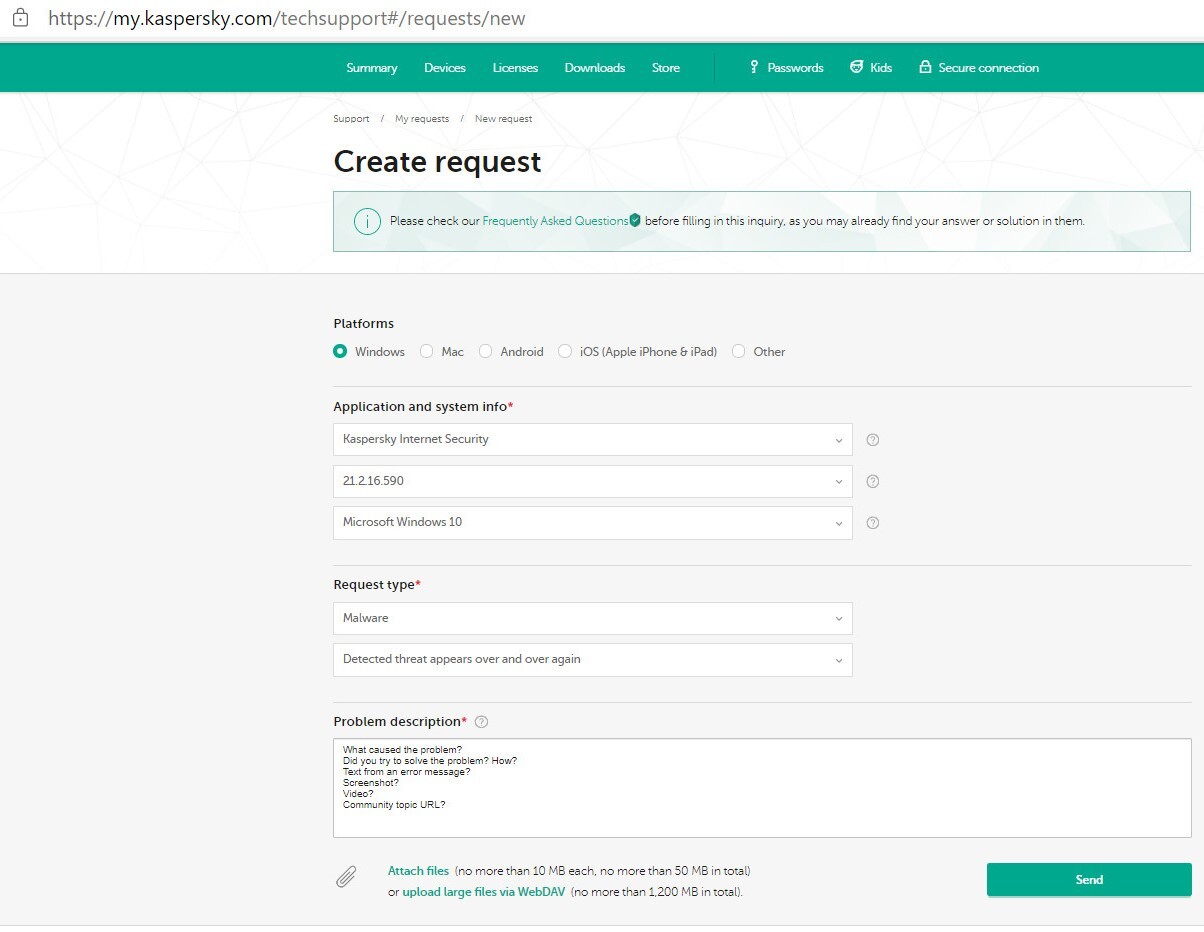Open the version 21.2.16.590 dropdown
This screenshot has height=932, width=1204.
coord(593,481)
